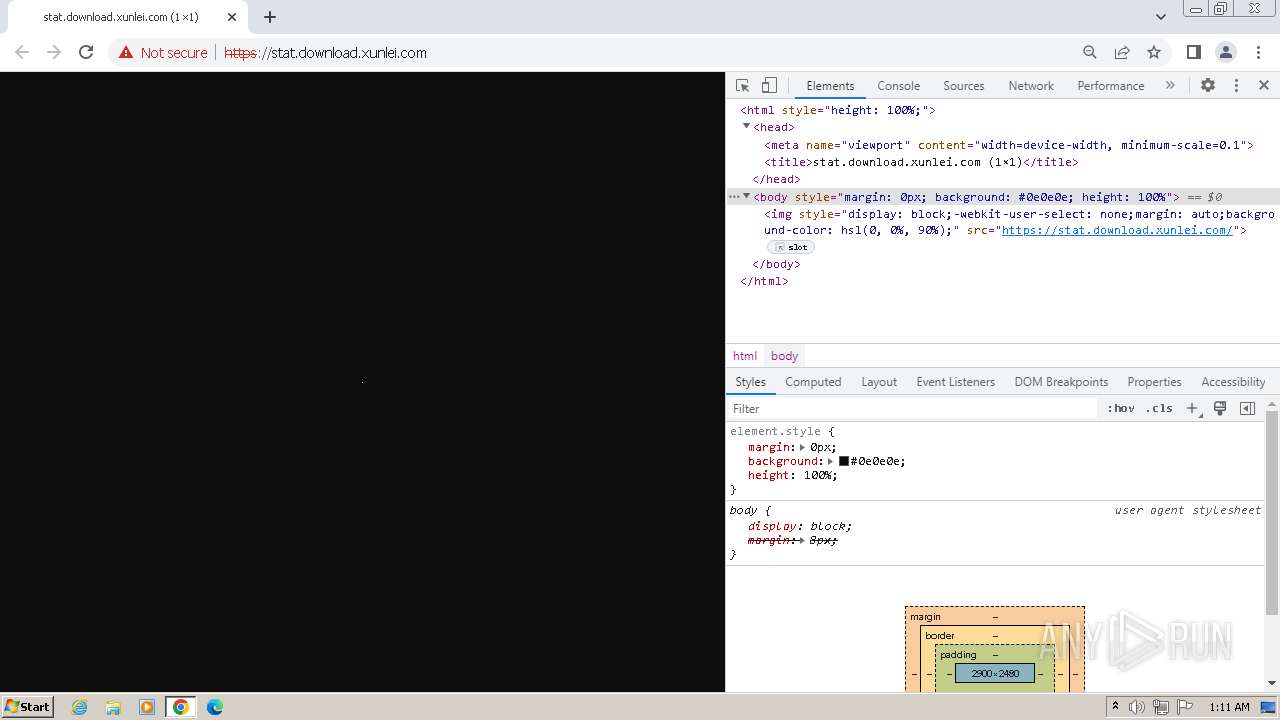Screen dimensions: 1280x720
Task: Show more DevTools tabs chevron
Action: pyautogui.click(x=1170, y=86)
